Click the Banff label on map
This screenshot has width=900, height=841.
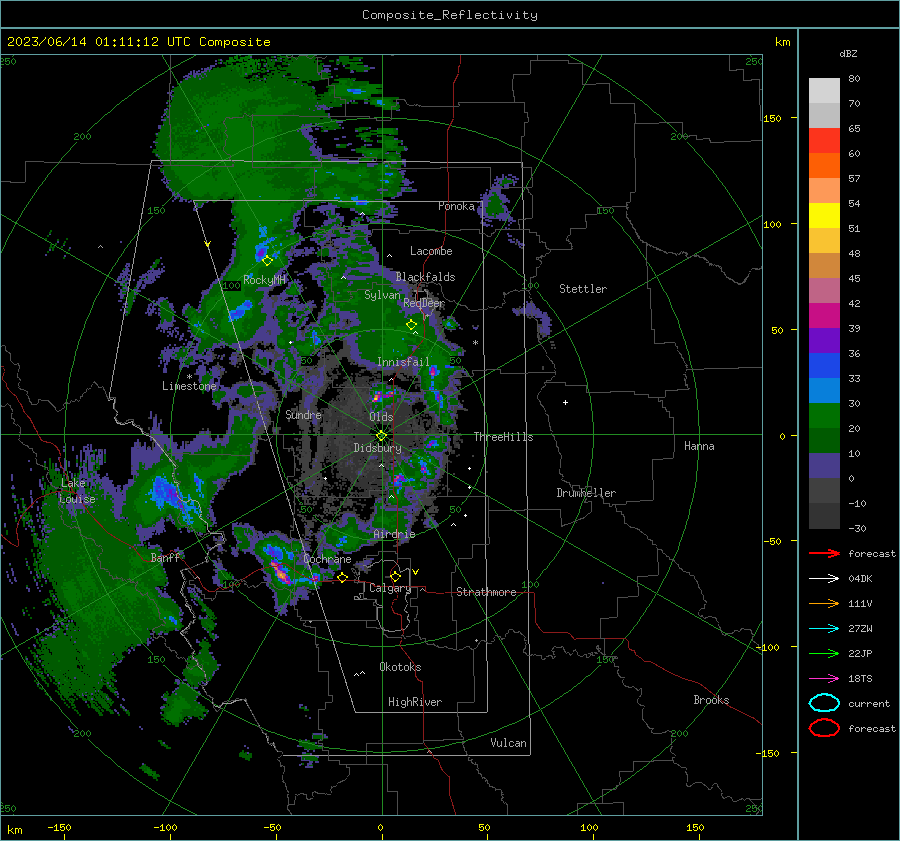[165, 557]
